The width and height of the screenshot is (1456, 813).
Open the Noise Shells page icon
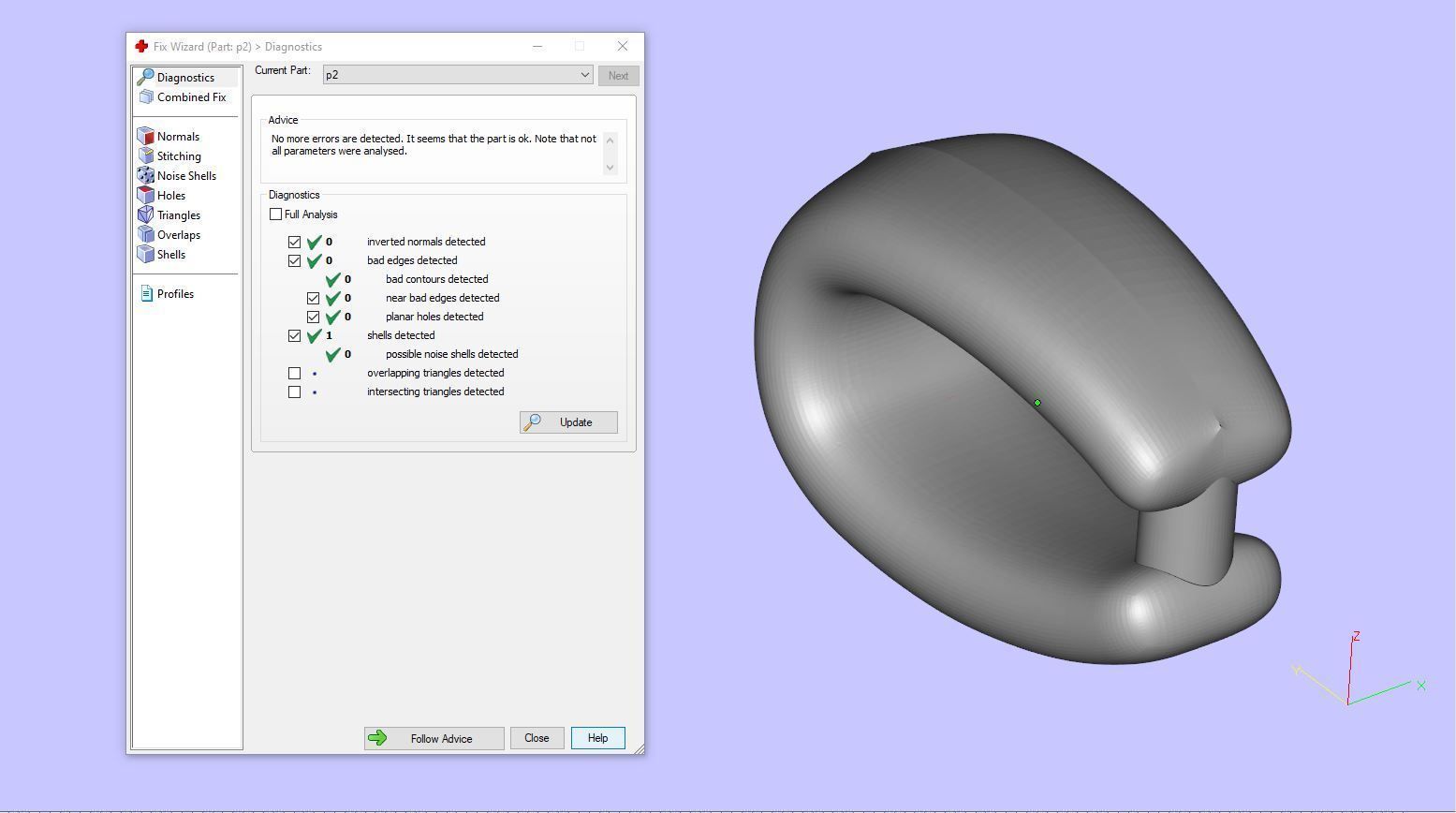point(145,176)
